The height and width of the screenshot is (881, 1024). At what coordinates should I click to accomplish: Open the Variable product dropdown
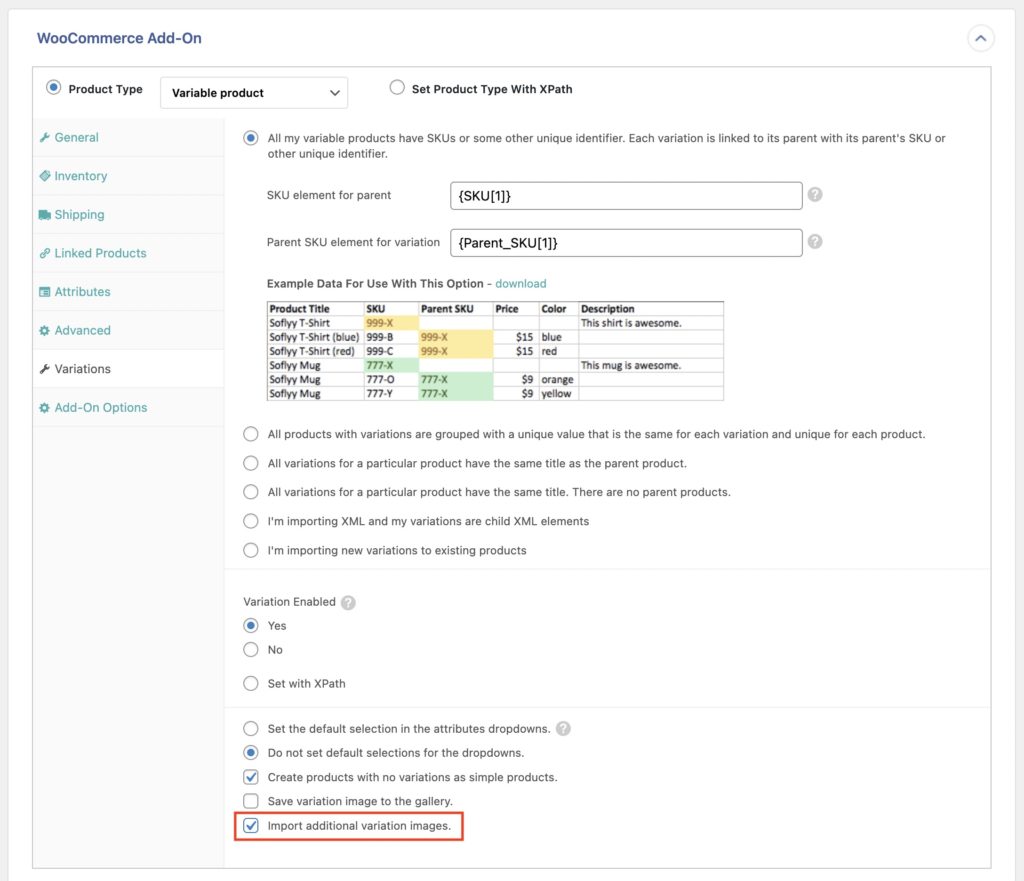coord(253,92)
